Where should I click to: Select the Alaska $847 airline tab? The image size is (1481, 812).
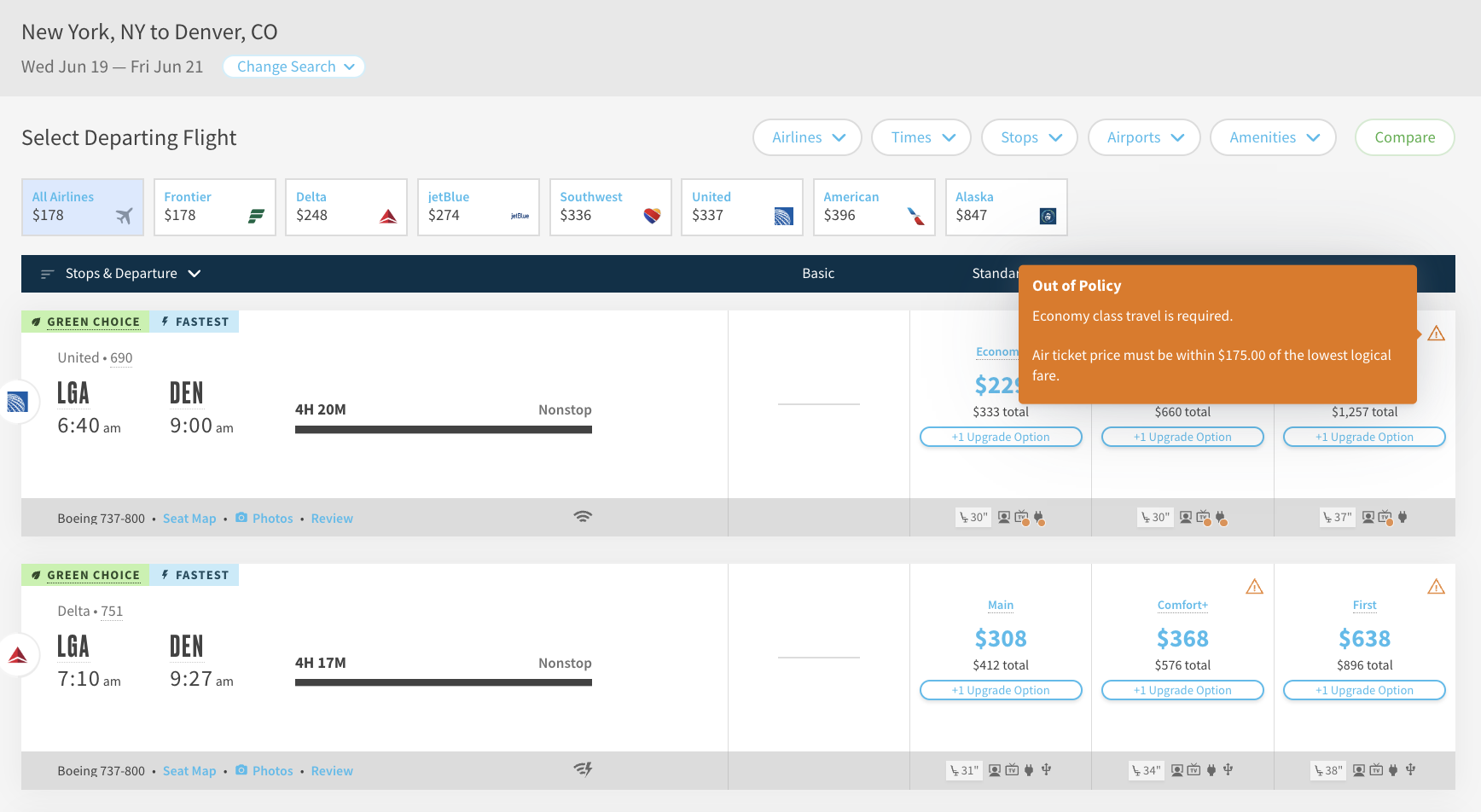tap(1007, 207)
